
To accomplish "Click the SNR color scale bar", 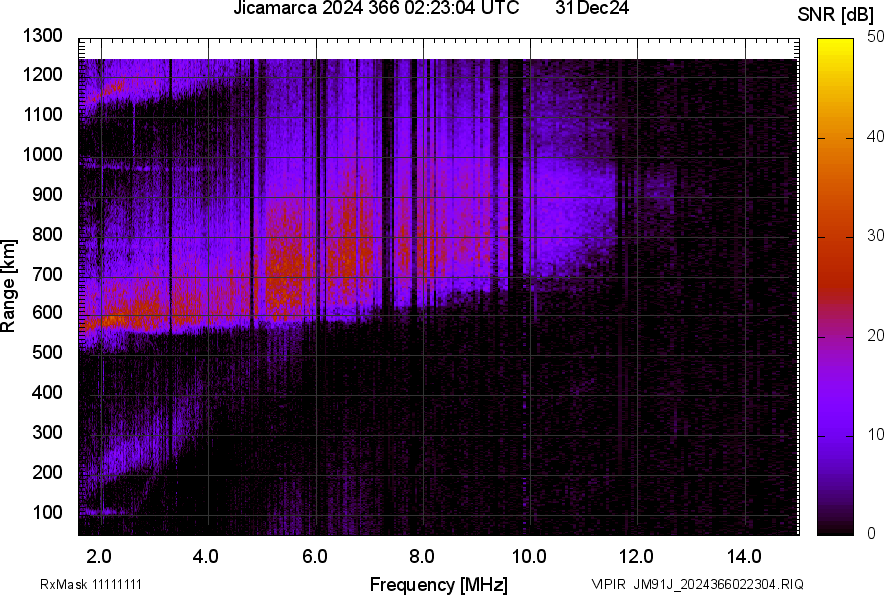I will click(x=836, y=287).
